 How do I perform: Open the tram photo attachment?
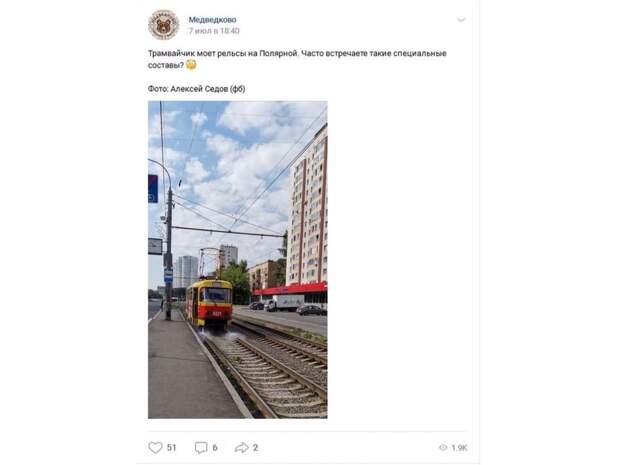tap(238, 259)
